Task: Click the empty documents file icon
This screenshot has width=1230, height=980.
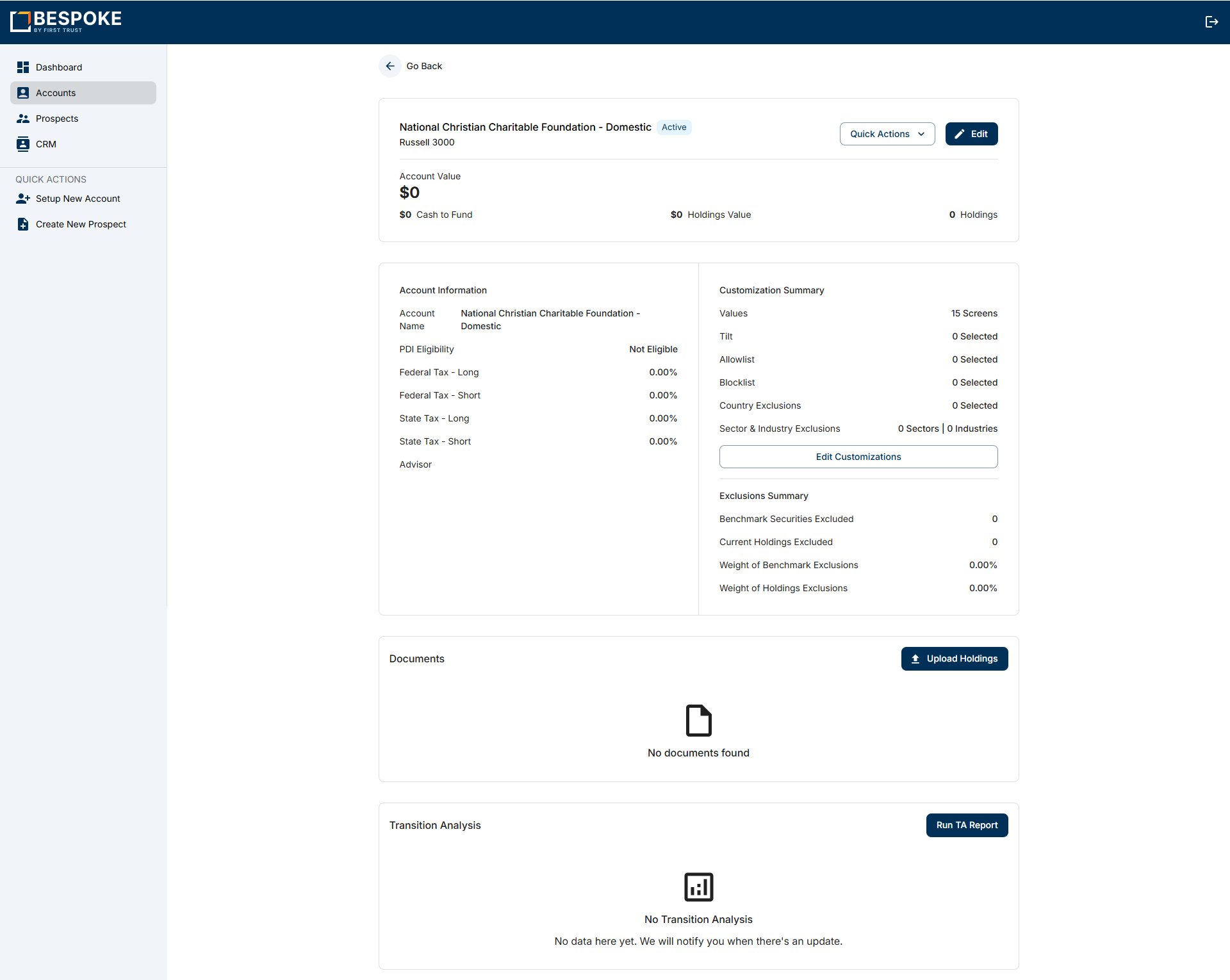Action: pos(698,720)
